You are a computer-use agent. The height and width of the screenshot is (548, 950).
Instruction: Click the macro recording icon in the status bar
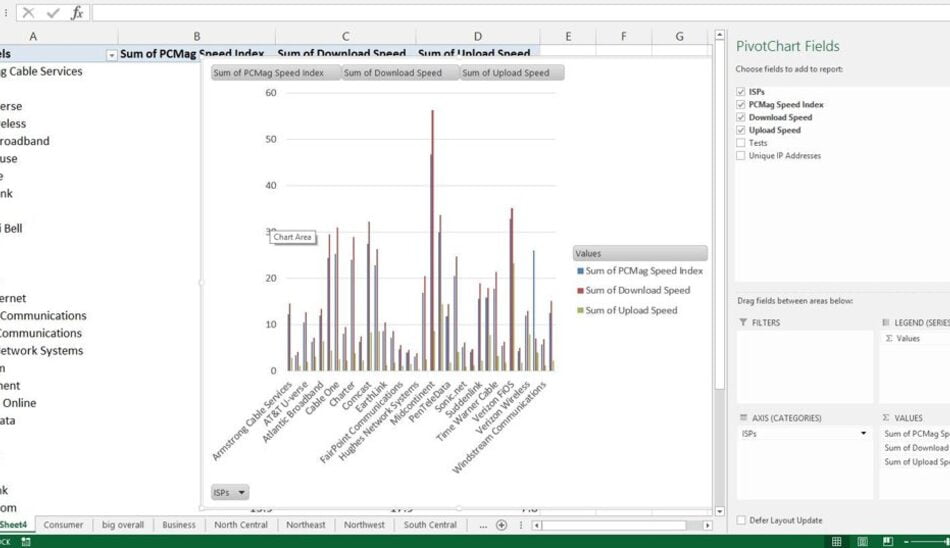pyautogui.click(x=26, y=541)
